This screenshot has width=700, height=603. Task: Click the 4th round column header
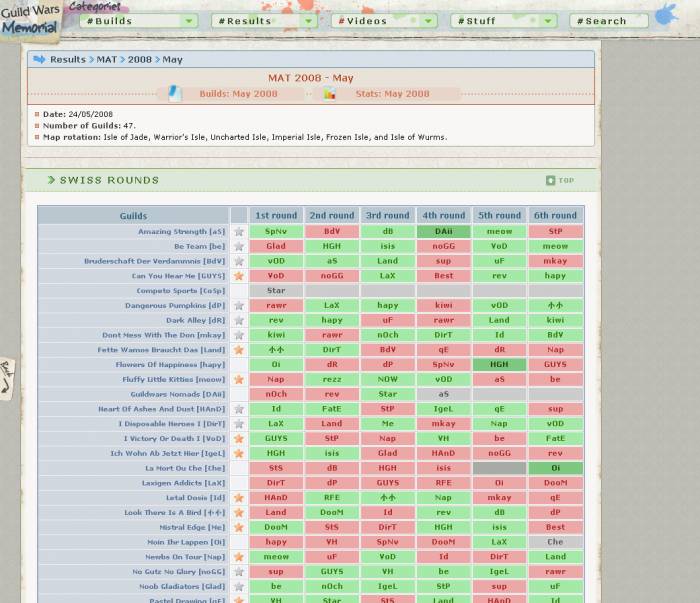[443, 216]
